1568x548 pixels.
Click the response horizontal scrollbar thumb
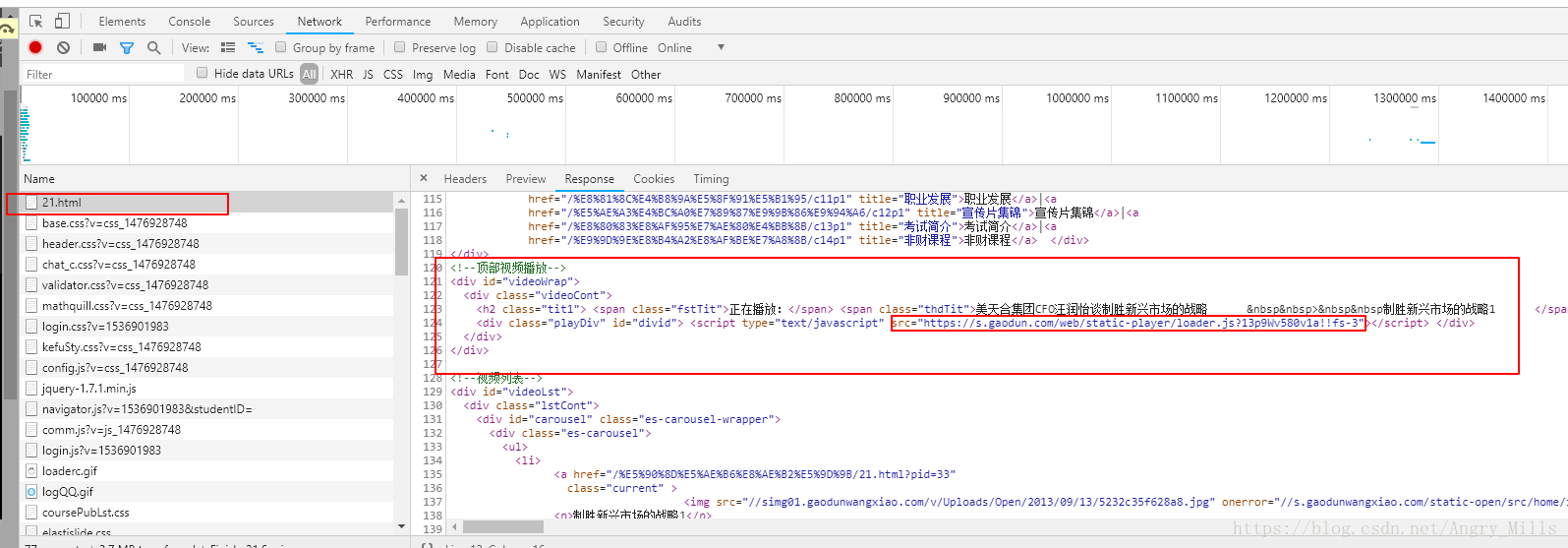pos(503,527)
